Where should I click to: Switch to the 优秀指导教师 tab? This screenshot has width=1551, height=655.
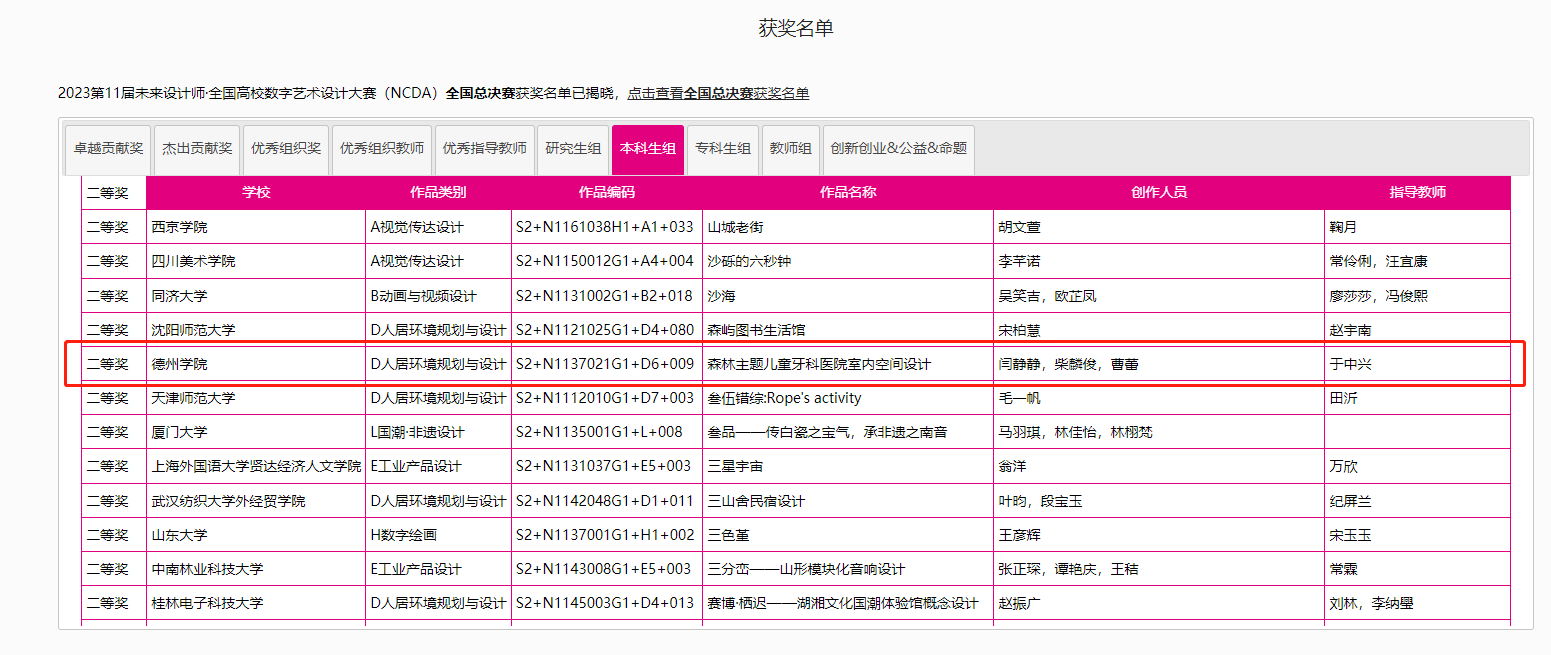tap(485, 148)
